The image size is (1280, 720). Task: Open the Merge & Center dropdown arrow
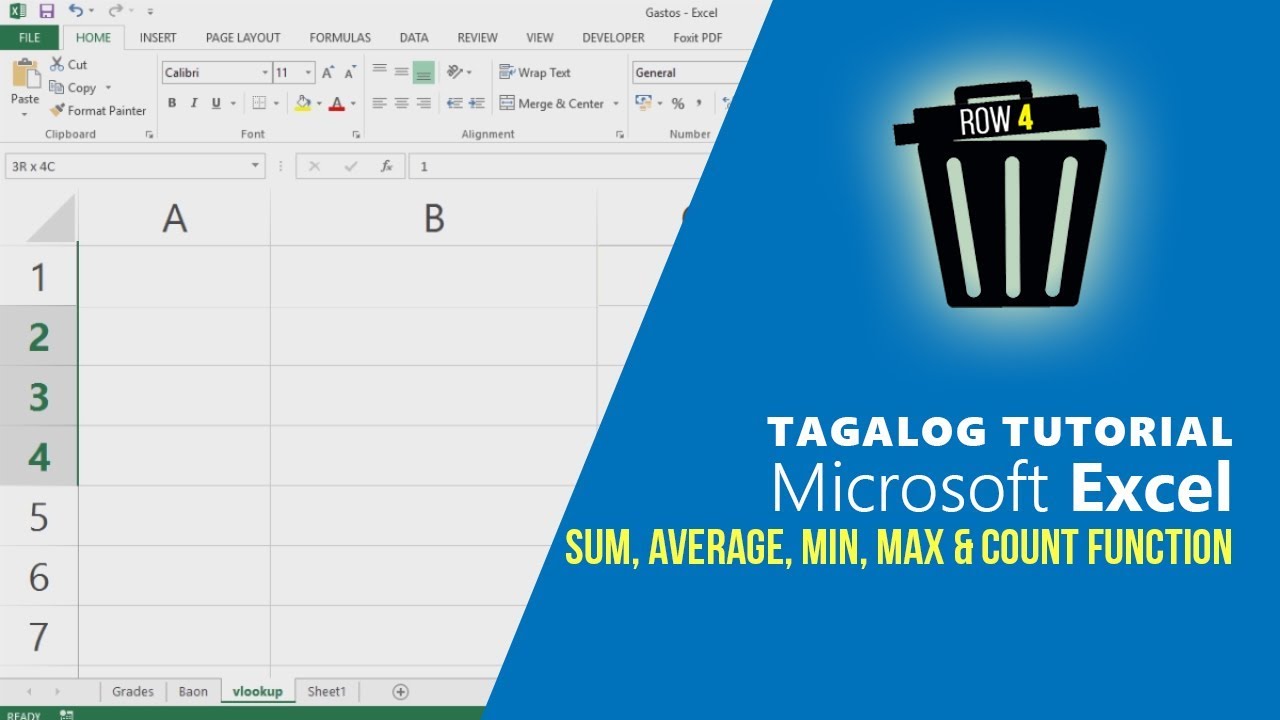coord(615,104)
